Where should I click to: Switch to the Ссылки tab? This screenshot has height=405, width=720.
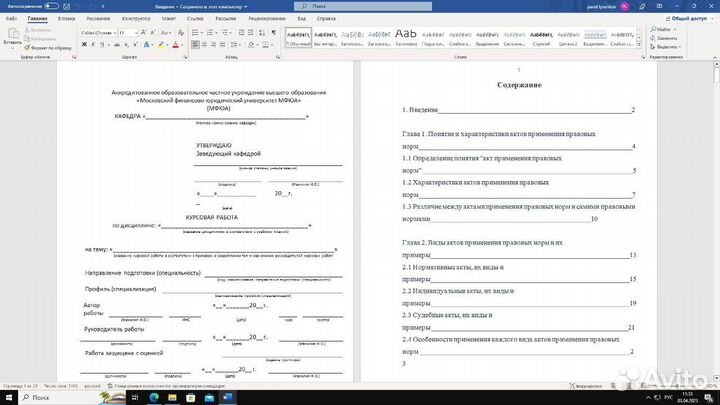click(195, 19)
